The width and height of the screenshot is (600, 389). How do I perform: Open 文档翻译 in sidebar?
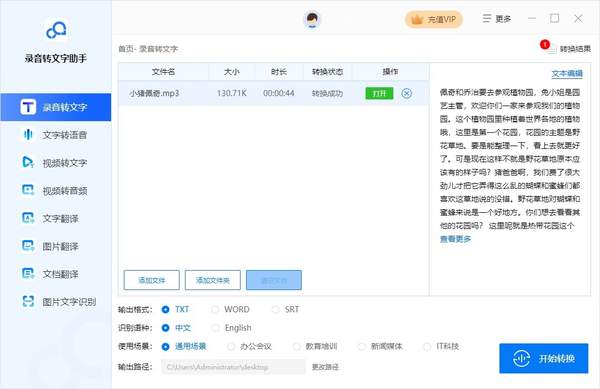point(56,274)
